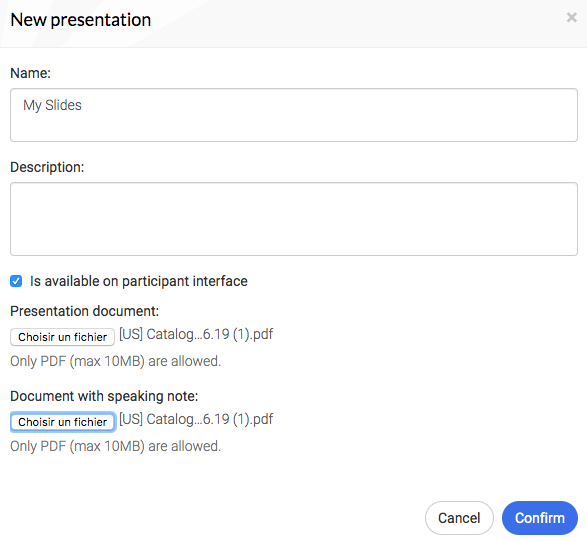Focus the Name input field

294,115
